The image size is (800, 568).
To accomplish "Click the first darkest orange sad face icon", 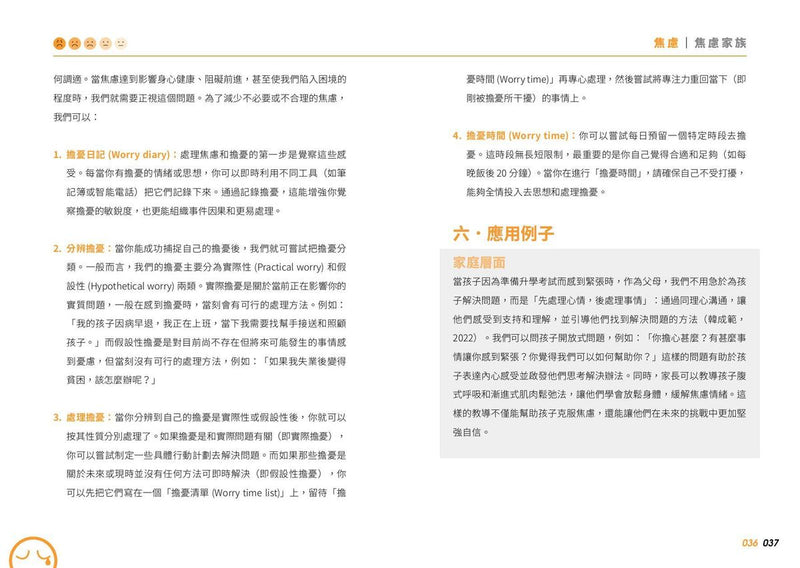I will point(60,43).
